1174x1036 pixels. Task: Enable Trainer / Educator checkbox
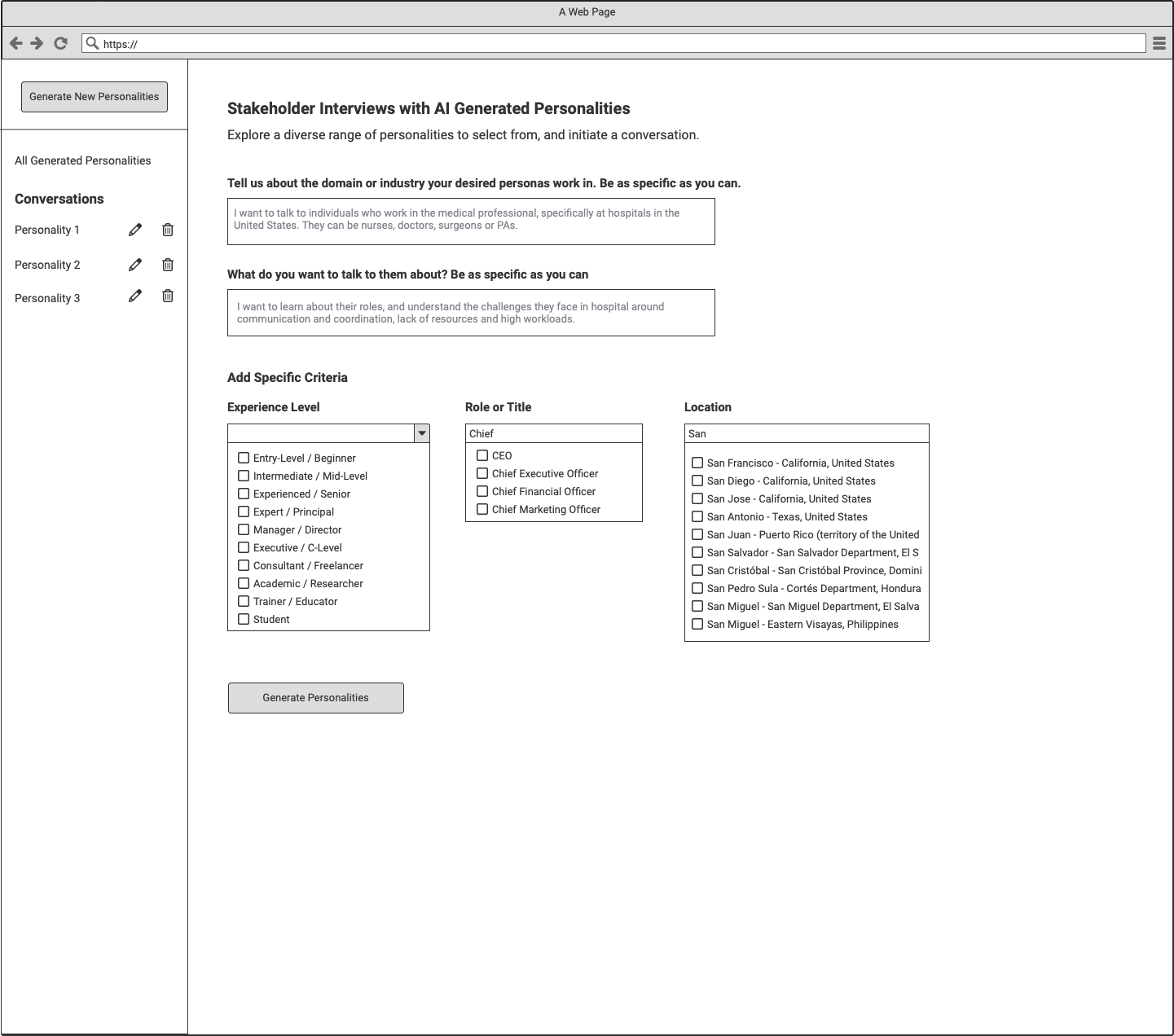[x=244, y=601]
